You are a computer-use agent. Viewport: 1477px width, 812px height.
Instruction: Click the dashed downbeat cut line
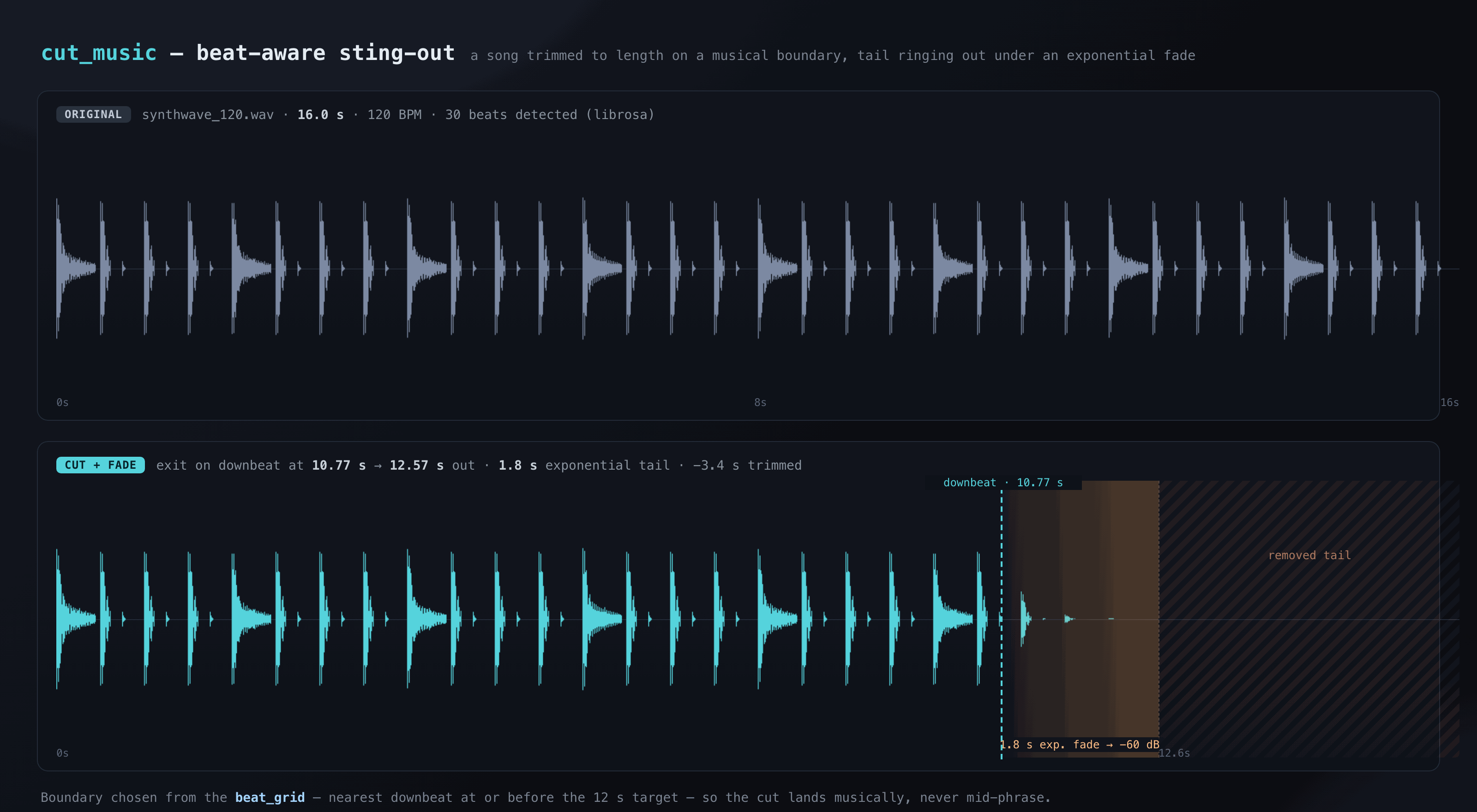click(x=1002, y=625)
